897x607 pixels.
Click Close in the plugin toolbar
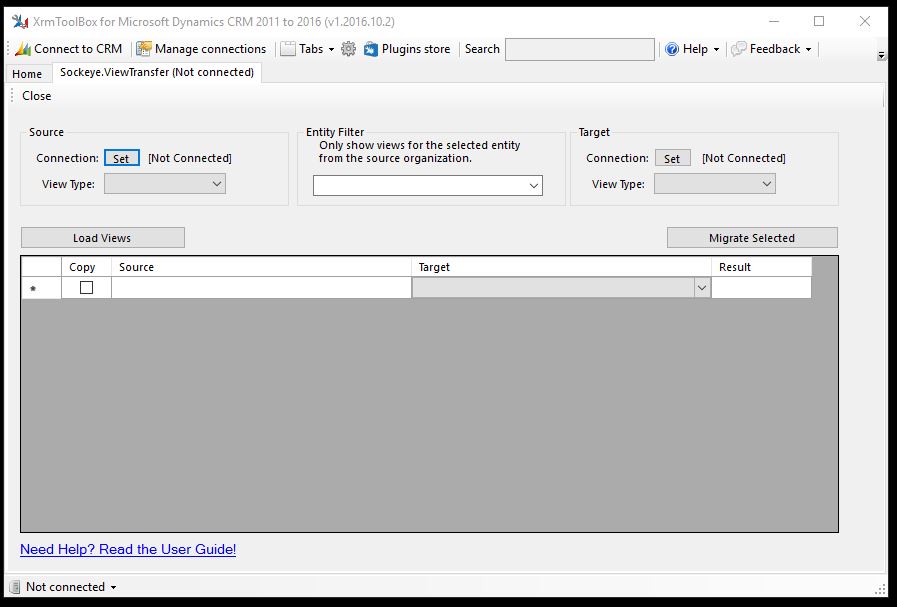[x=37, y=96]
